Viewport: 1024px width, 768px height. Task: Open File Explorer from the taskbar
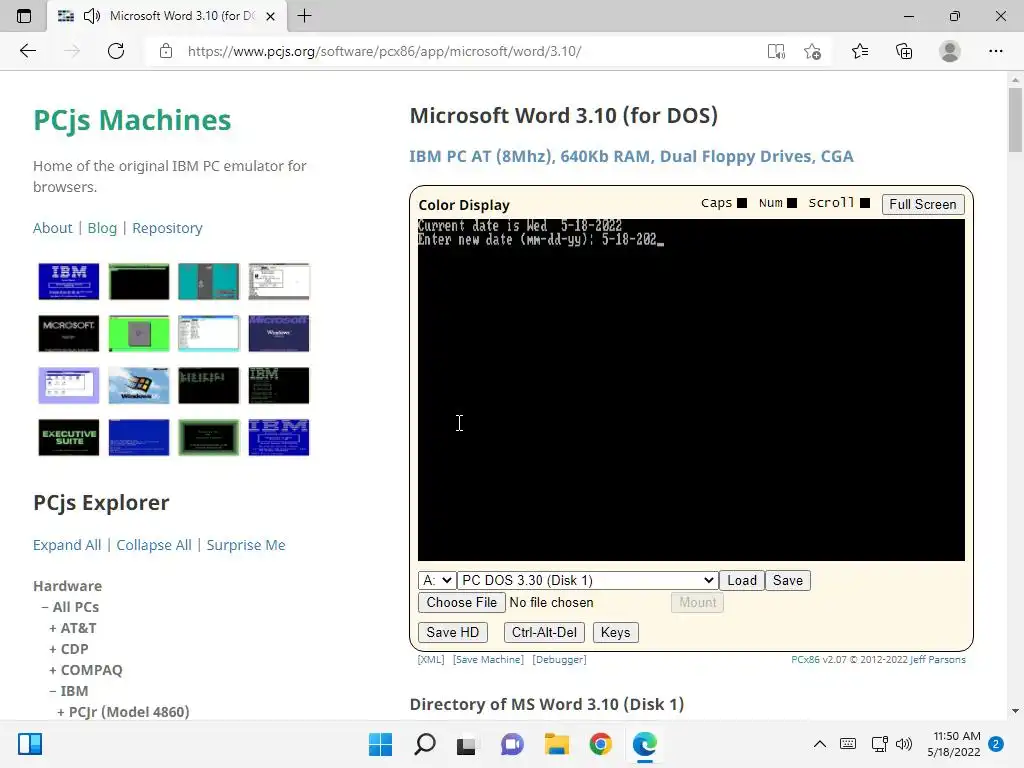coord(556,744)
